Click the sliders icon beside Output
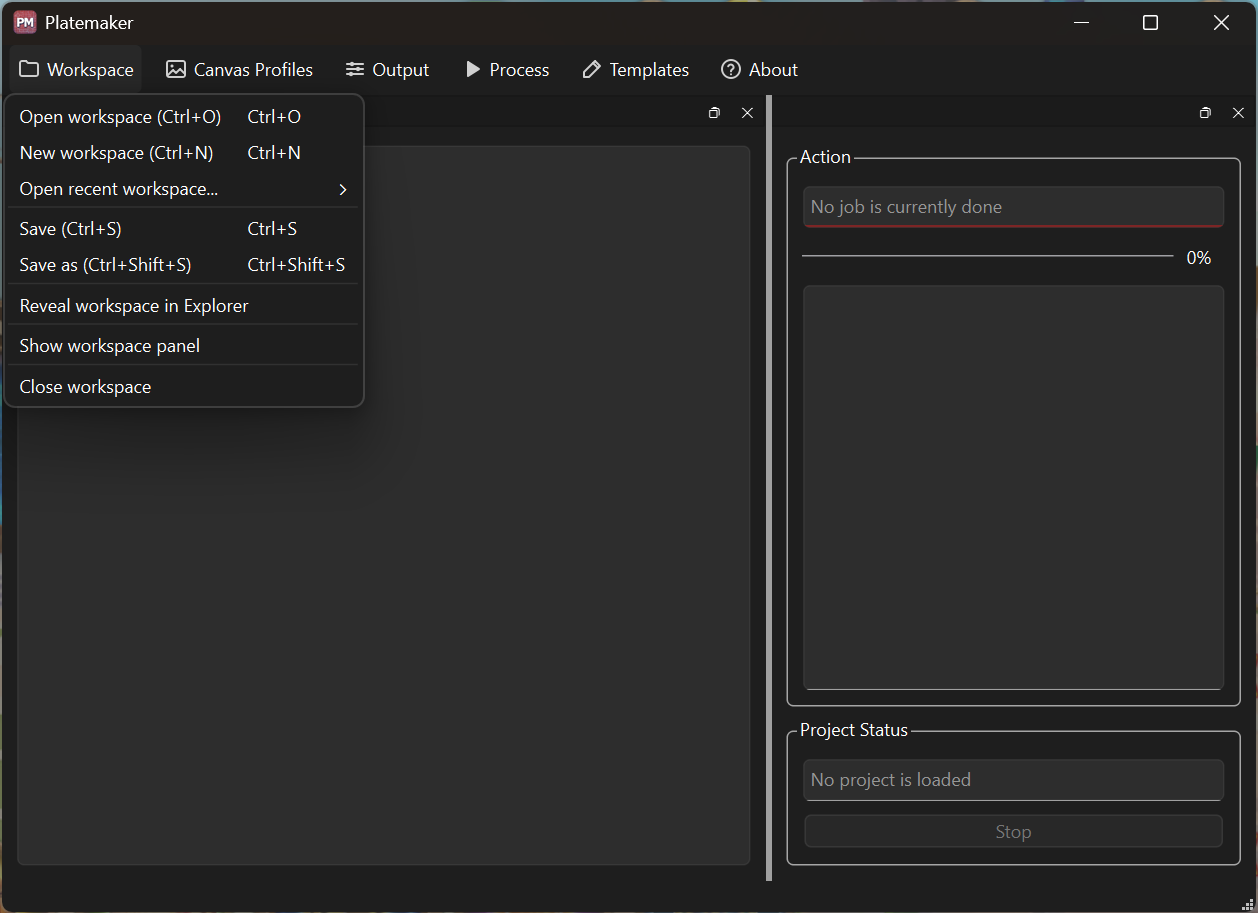1258x913 pixels. click(x=355, y=69)
